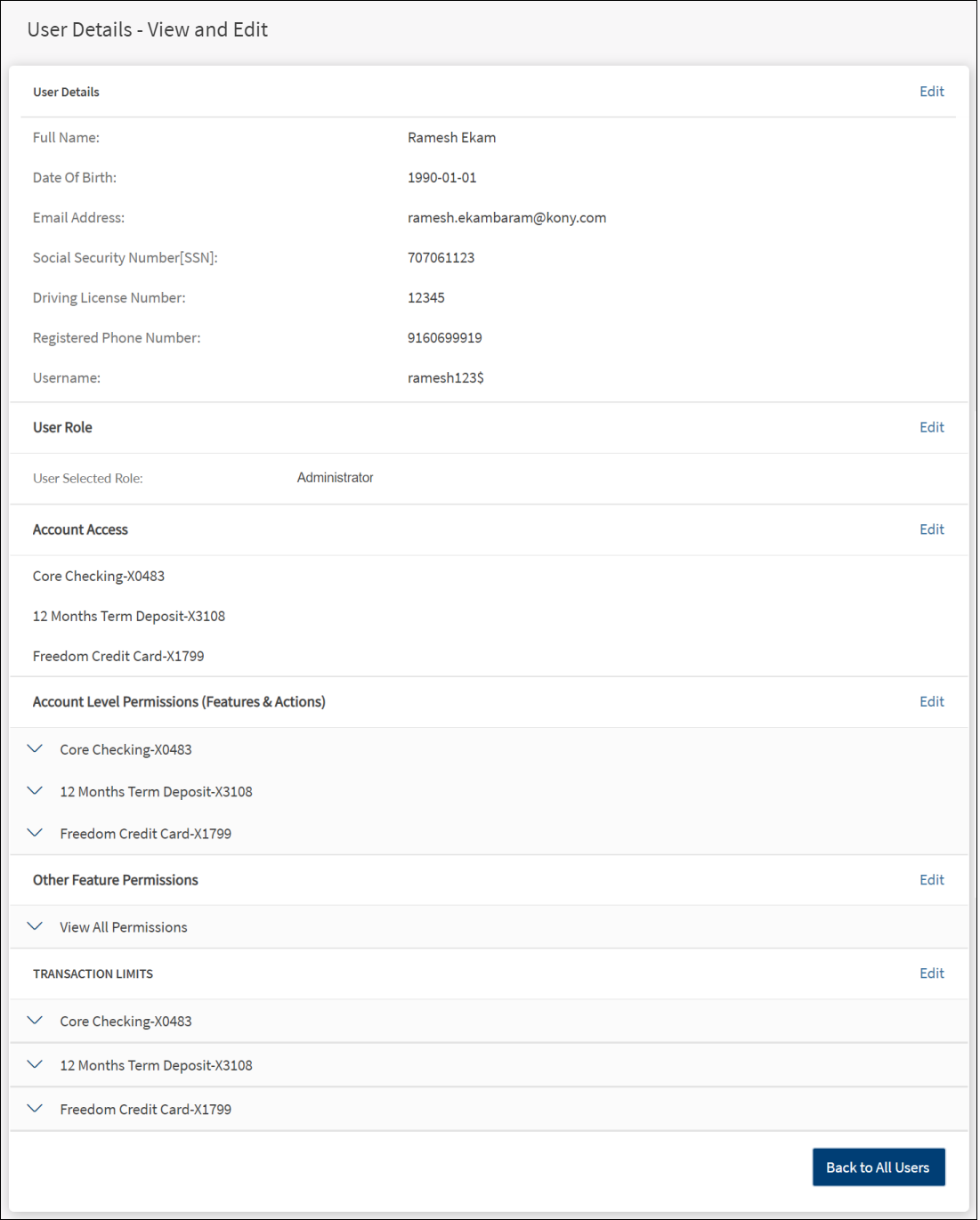Expand 12 Months Term Deposit-X3108 permissions chevron
The width and height of the screenshot is (980, 1220).
pyautogui.click(x=36, y=791)
